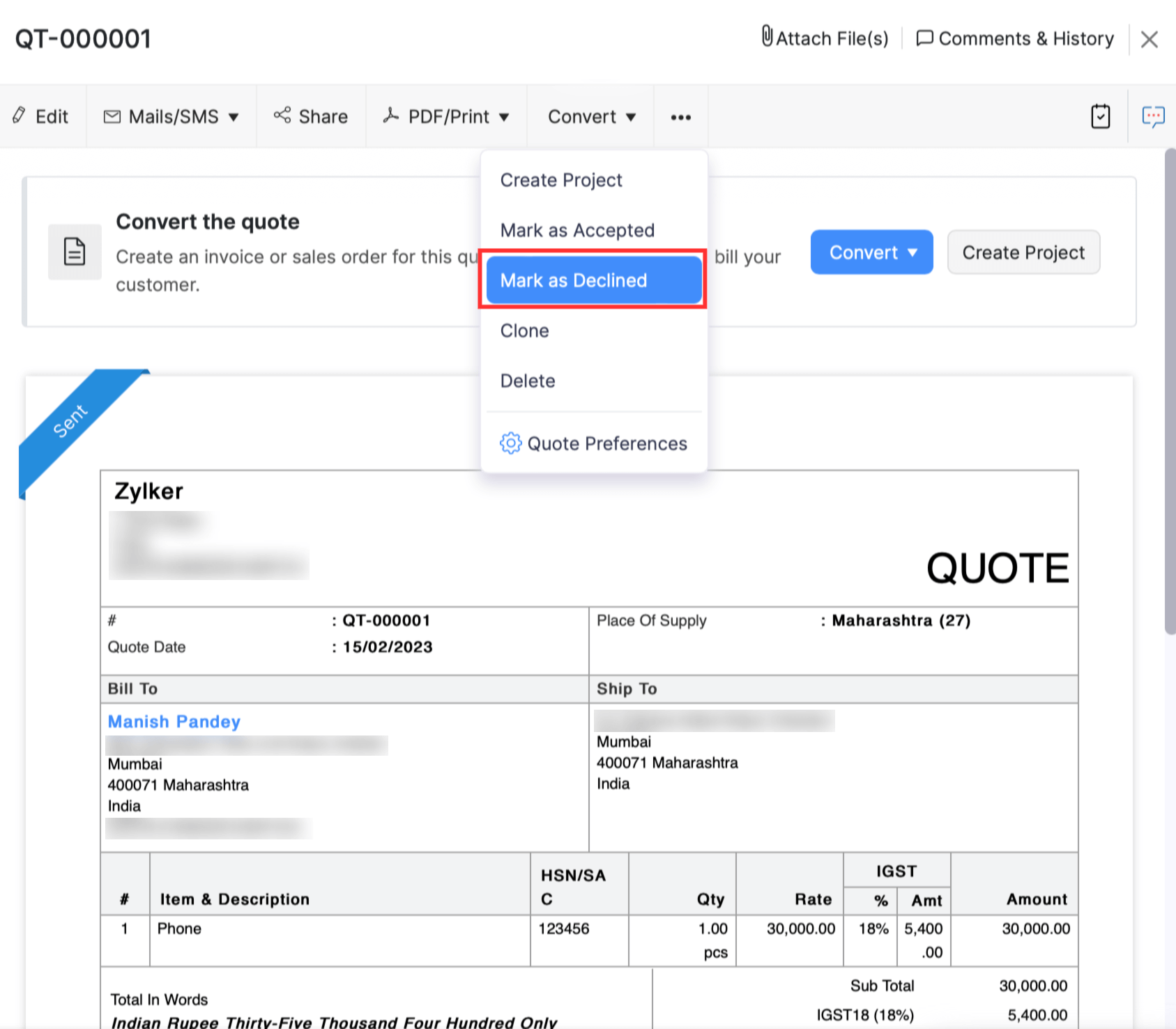Select Clone from the menu

point(524,330)
